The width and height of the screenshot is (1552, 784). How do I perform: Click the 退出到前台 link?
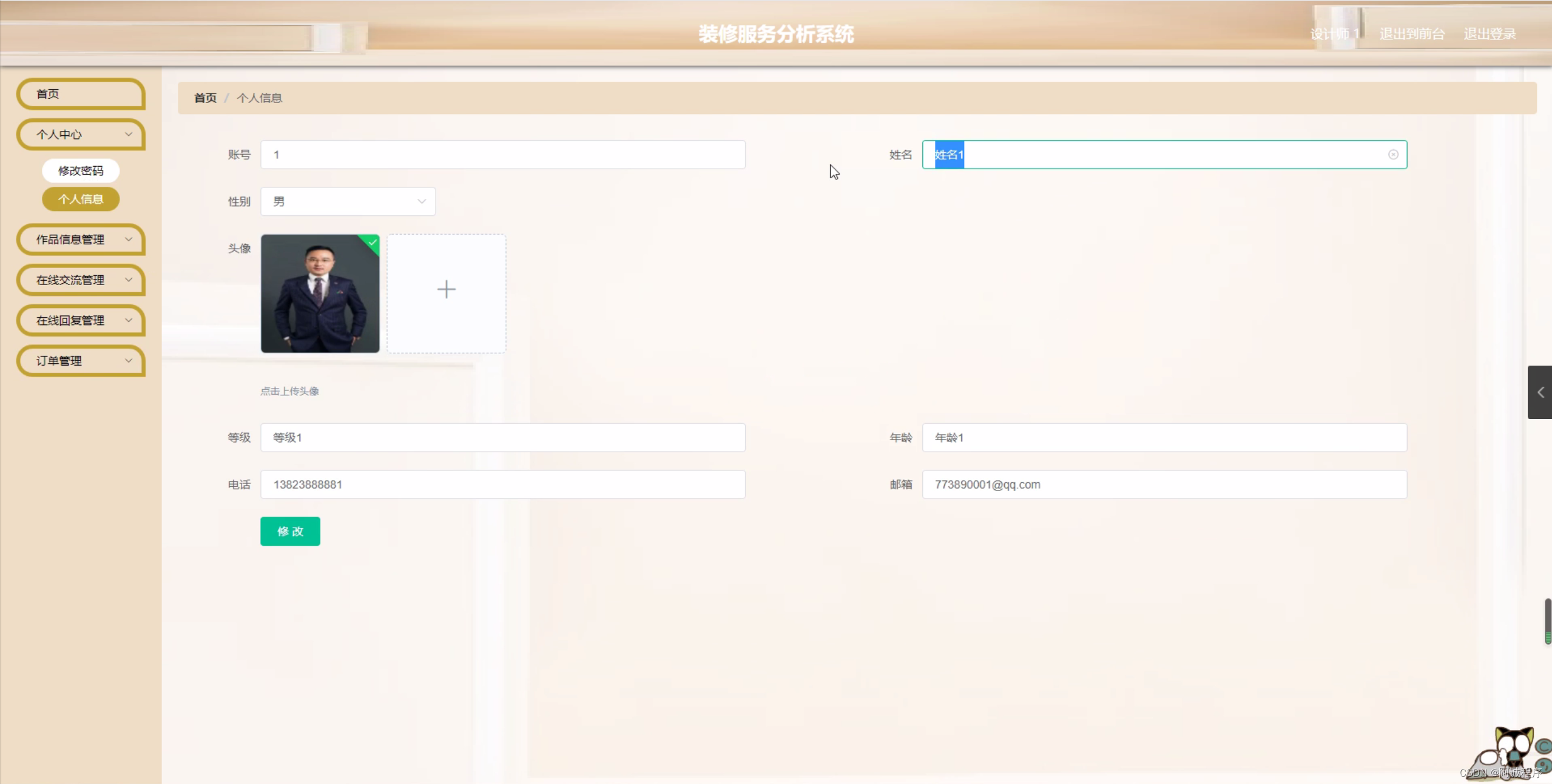click(1412, 34)
